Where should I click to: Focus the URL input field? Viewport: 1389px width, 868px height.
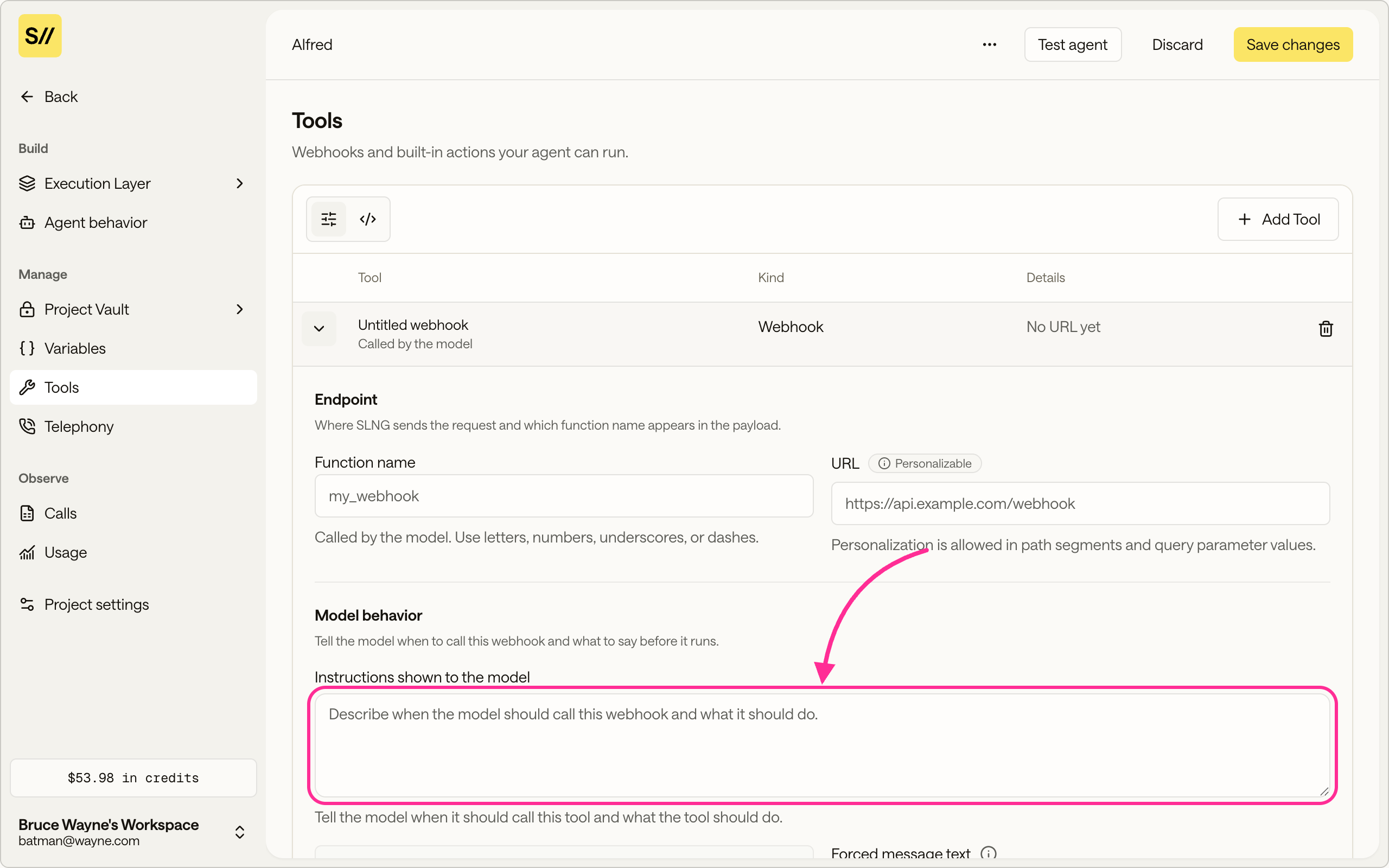point(1080,503)
